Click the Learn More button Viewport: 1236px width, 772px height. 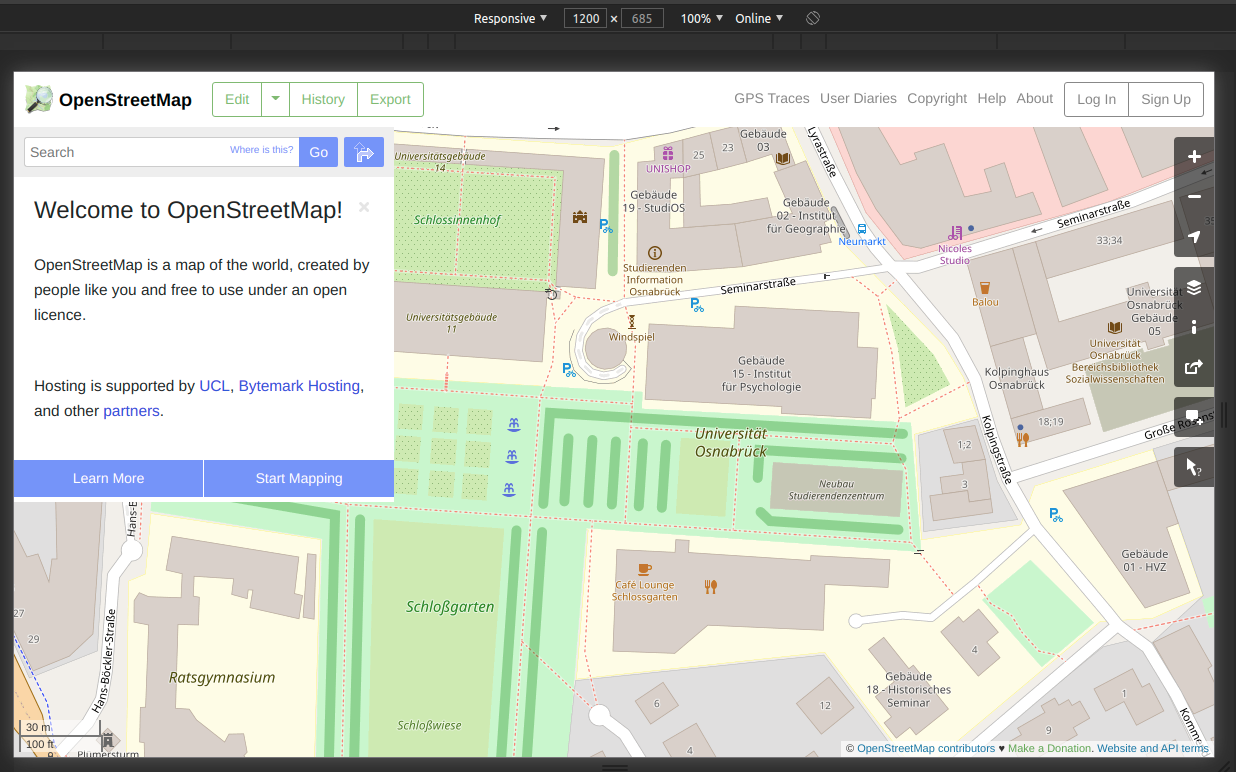pos(108,478)
